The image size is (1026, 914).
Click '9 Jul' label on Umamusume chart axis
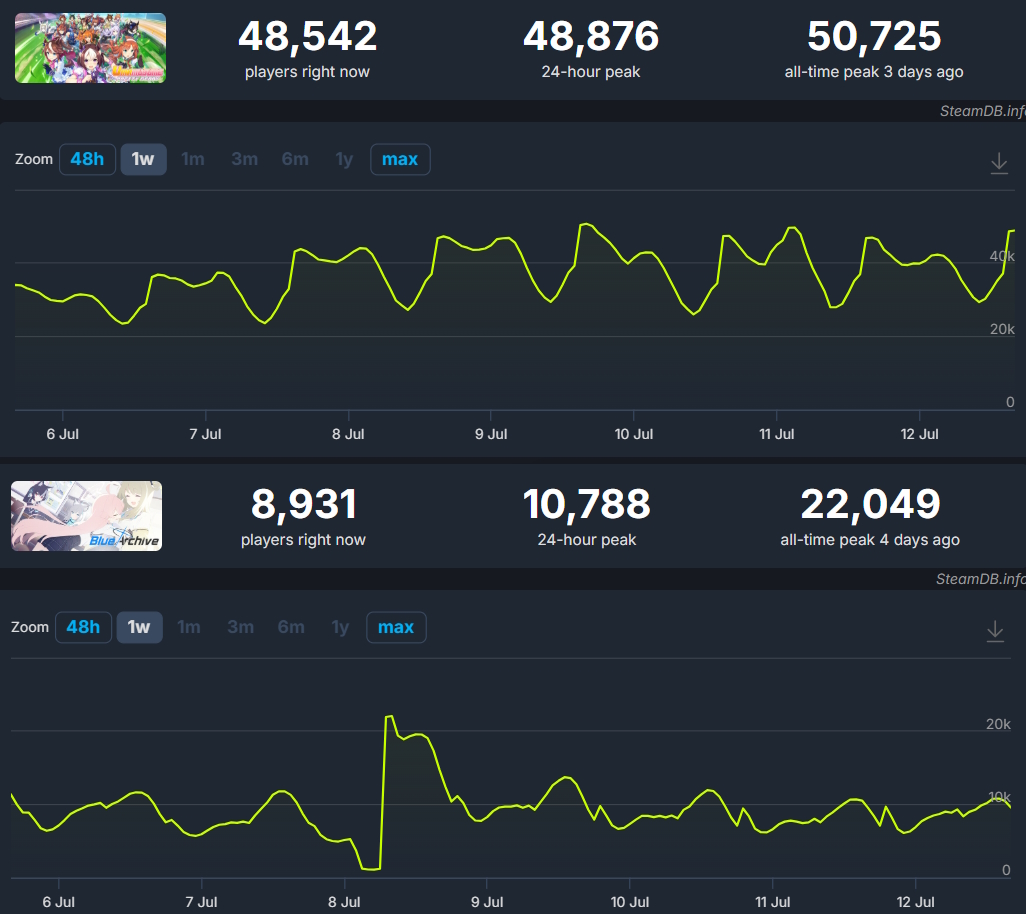pyautogui.click(x=491, y=434)
